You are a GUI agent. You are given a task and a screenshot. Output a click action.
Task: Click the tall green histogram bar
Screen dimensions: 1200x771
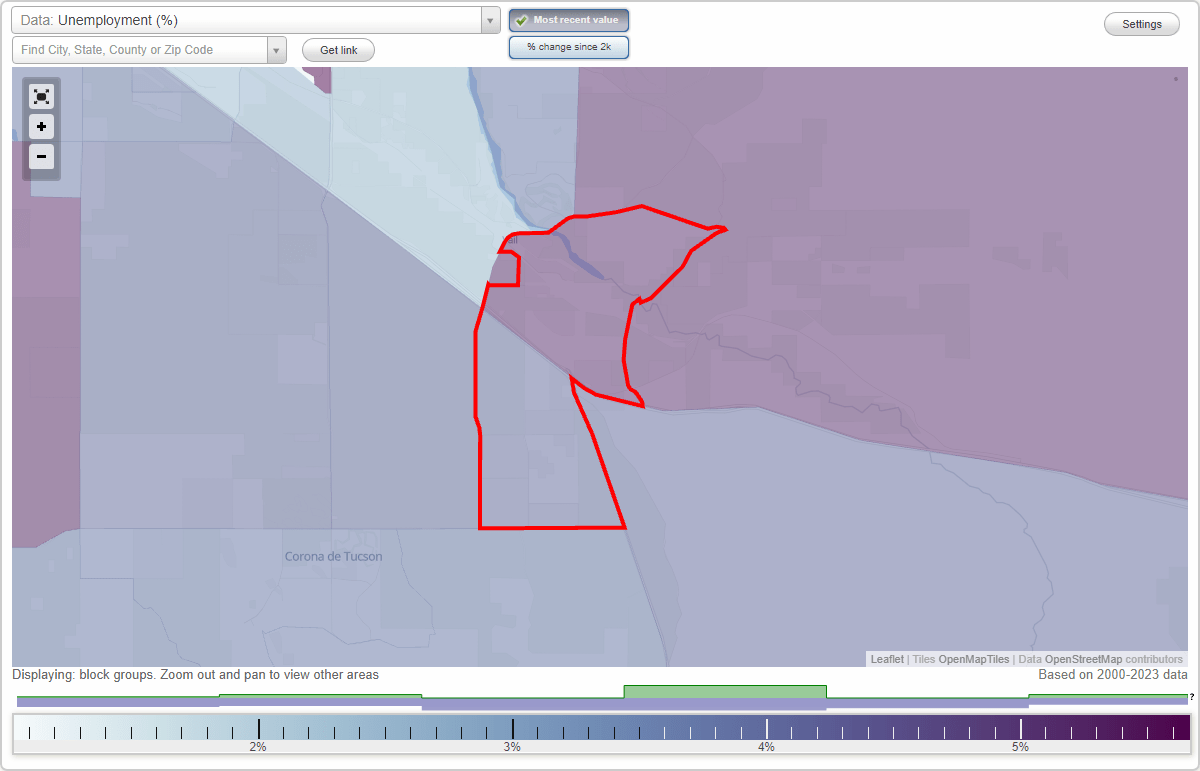tap(725, 692)
